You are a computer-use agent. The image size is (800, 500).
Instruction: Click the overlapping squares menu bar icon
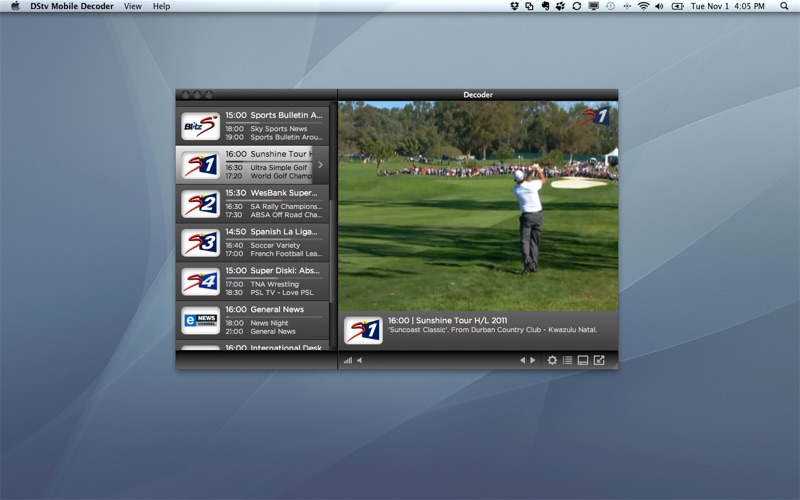tap(530, 6)
